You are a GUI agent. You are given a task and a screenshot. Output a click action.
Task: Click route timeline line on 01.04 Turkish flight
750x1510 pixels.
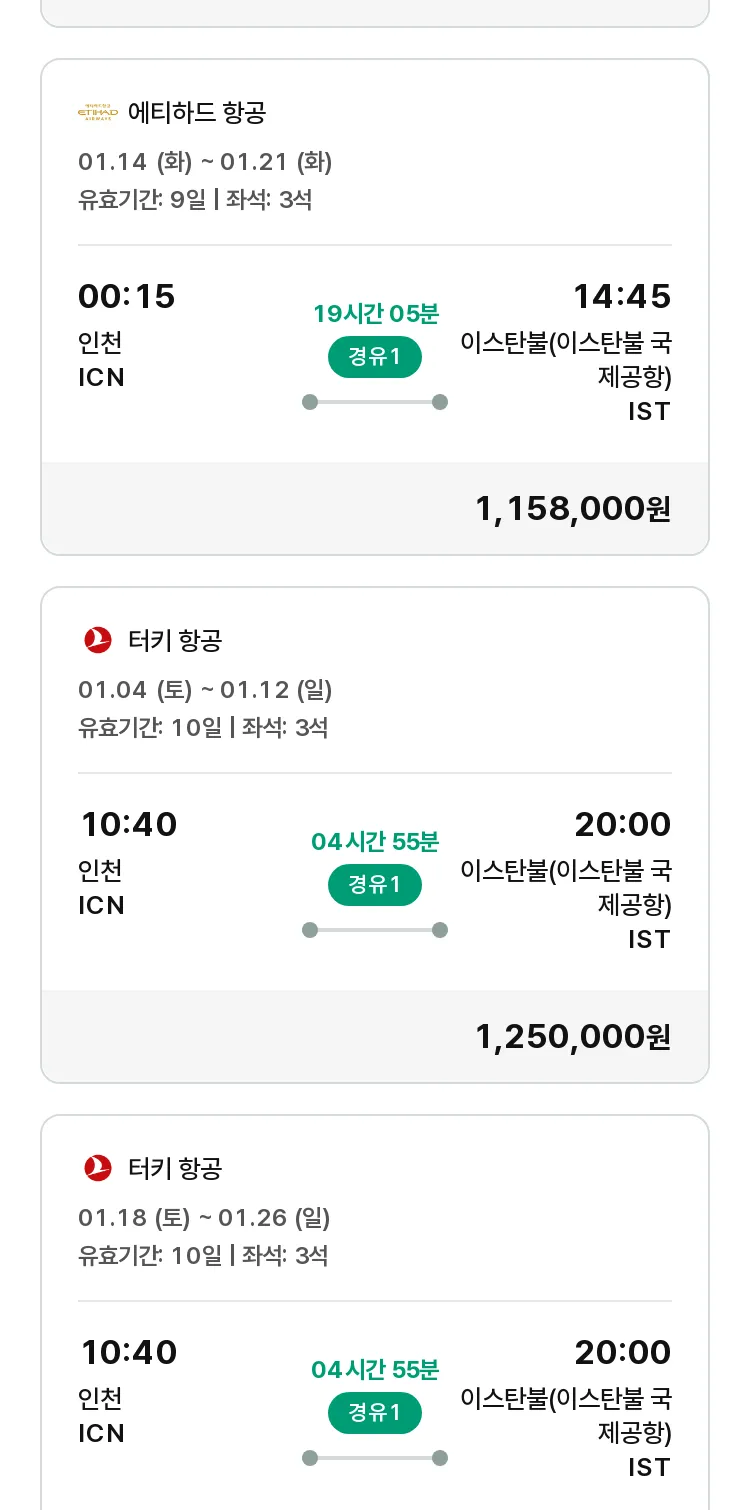[x=375, y=930]
